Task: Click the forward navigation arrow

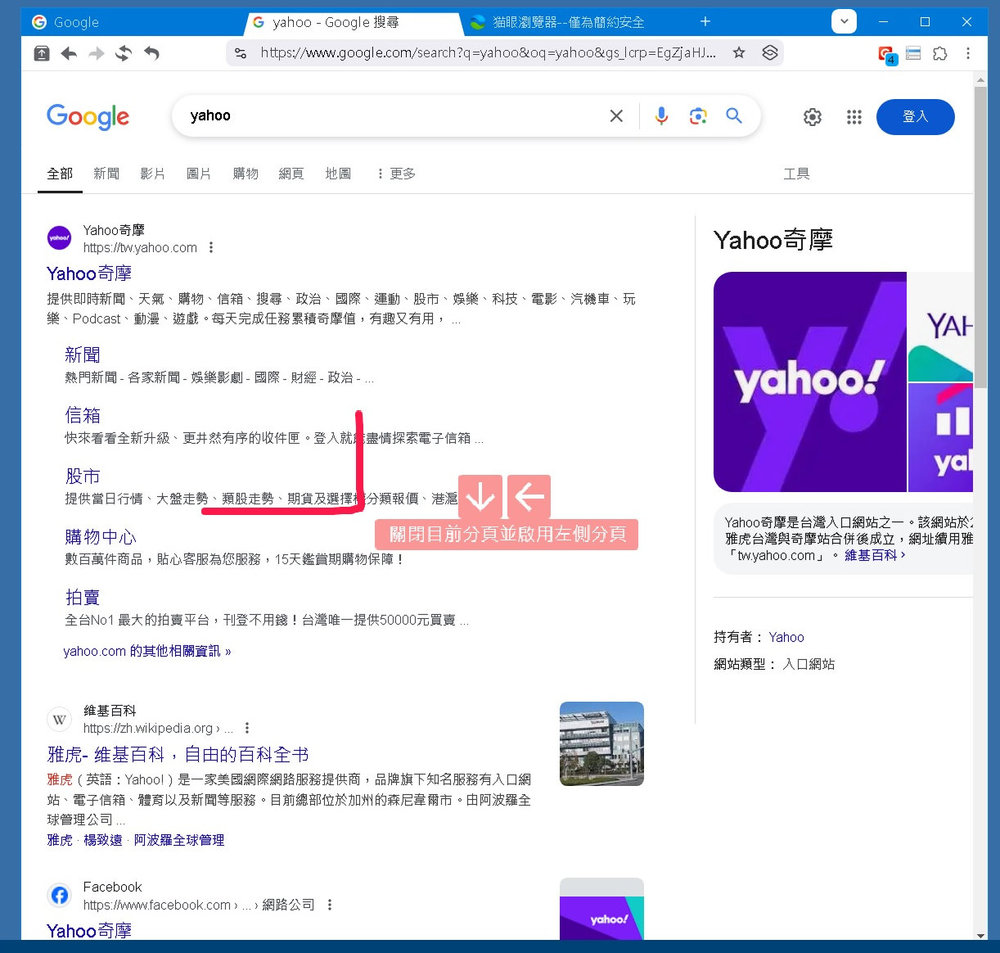Action: click(x=96, y=54)
